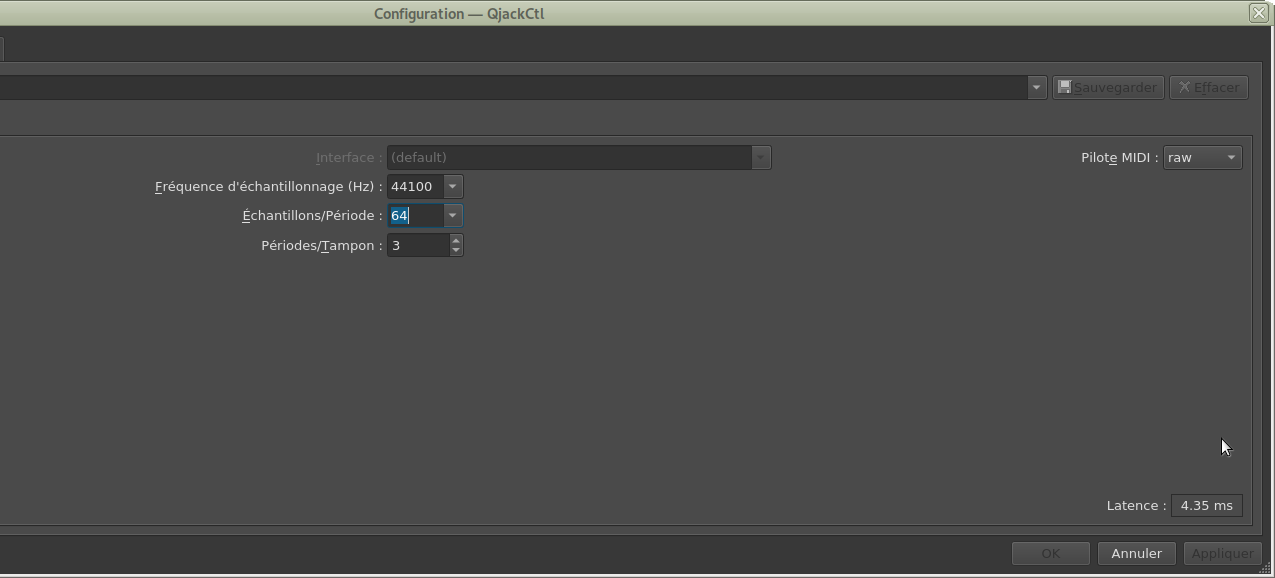This screenshot has width=1275, height=578.
Task: Expand the sample rate 44100 dropdown arrow
Action: point(452,186)
